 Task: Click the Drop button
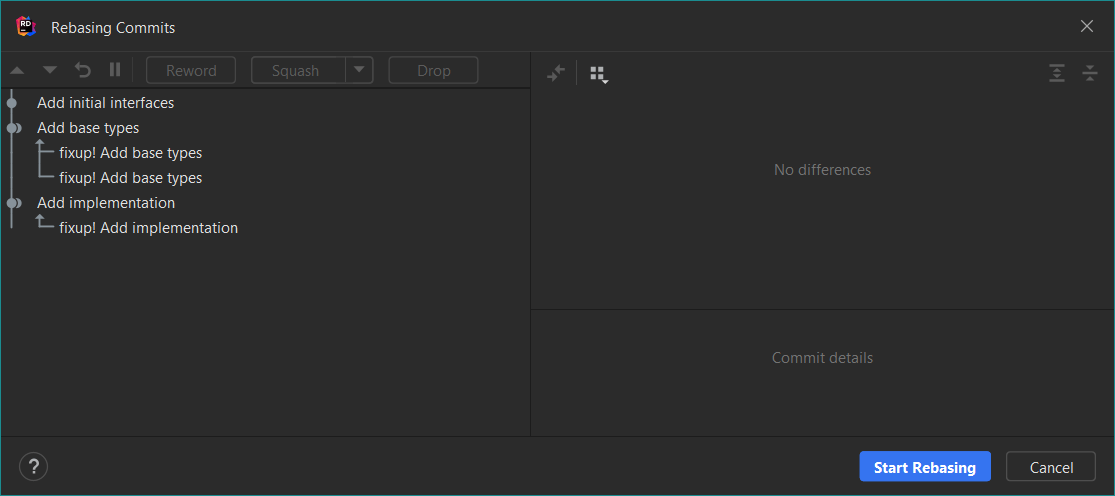pyautogui.click(x=433, y=70)
